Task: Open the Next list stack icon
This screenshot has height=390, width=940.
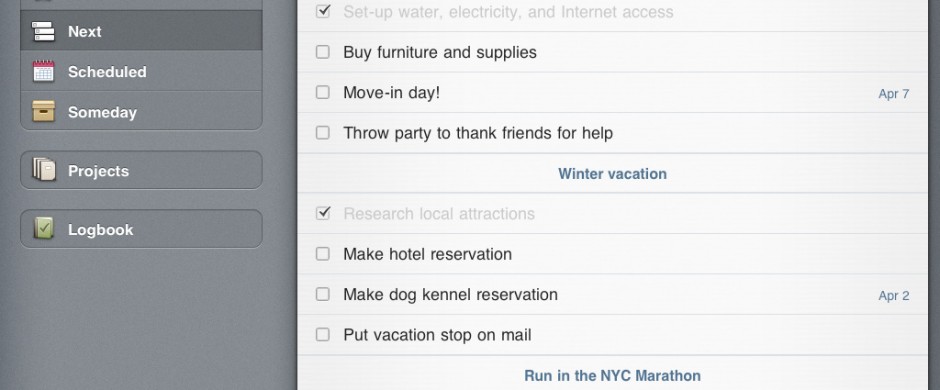Action: 43,31
